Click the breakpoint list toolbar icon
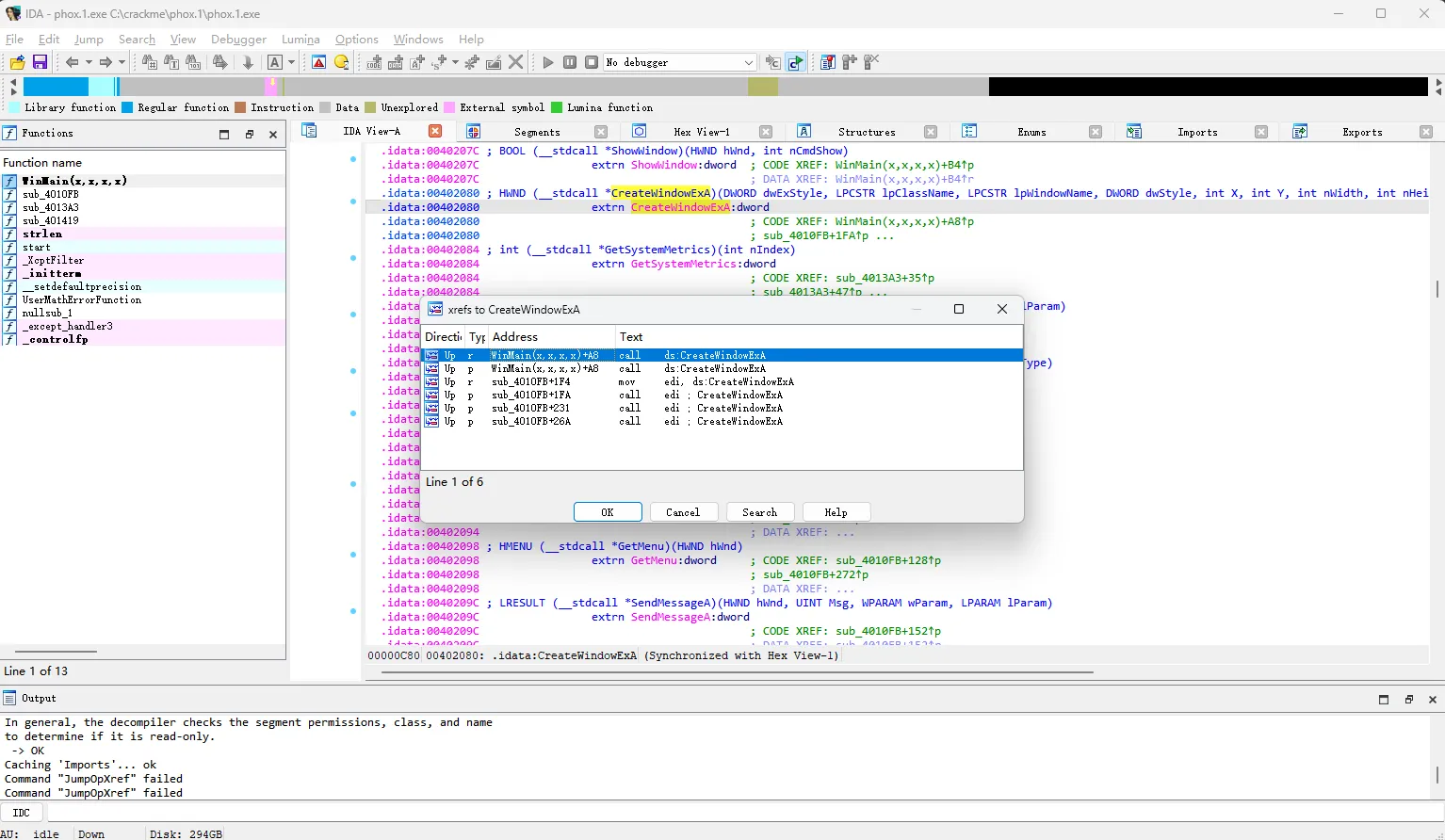Image resolution: width=1445 pixels, height=840 pixels. pyautogui.click(x=827, y=62)
